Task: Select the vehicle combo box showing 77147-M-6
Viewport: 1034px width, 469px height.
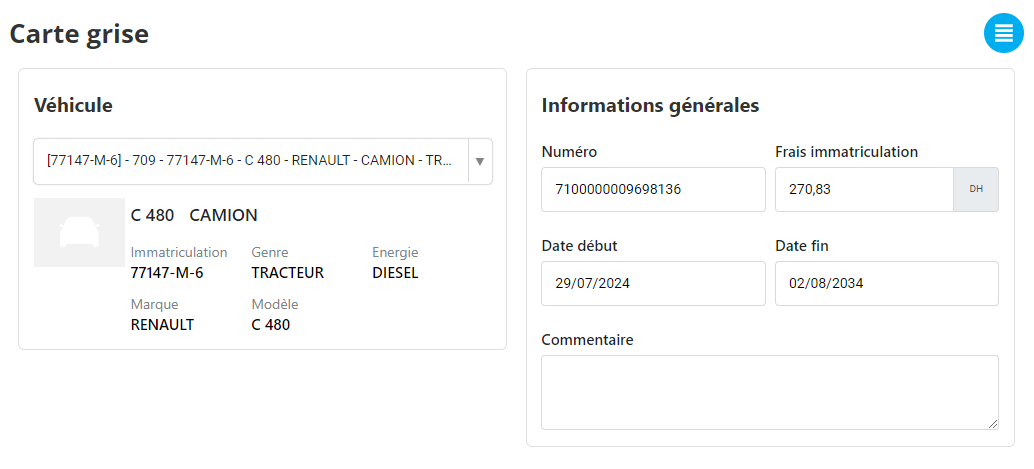Action: click(x=263, y=161)
